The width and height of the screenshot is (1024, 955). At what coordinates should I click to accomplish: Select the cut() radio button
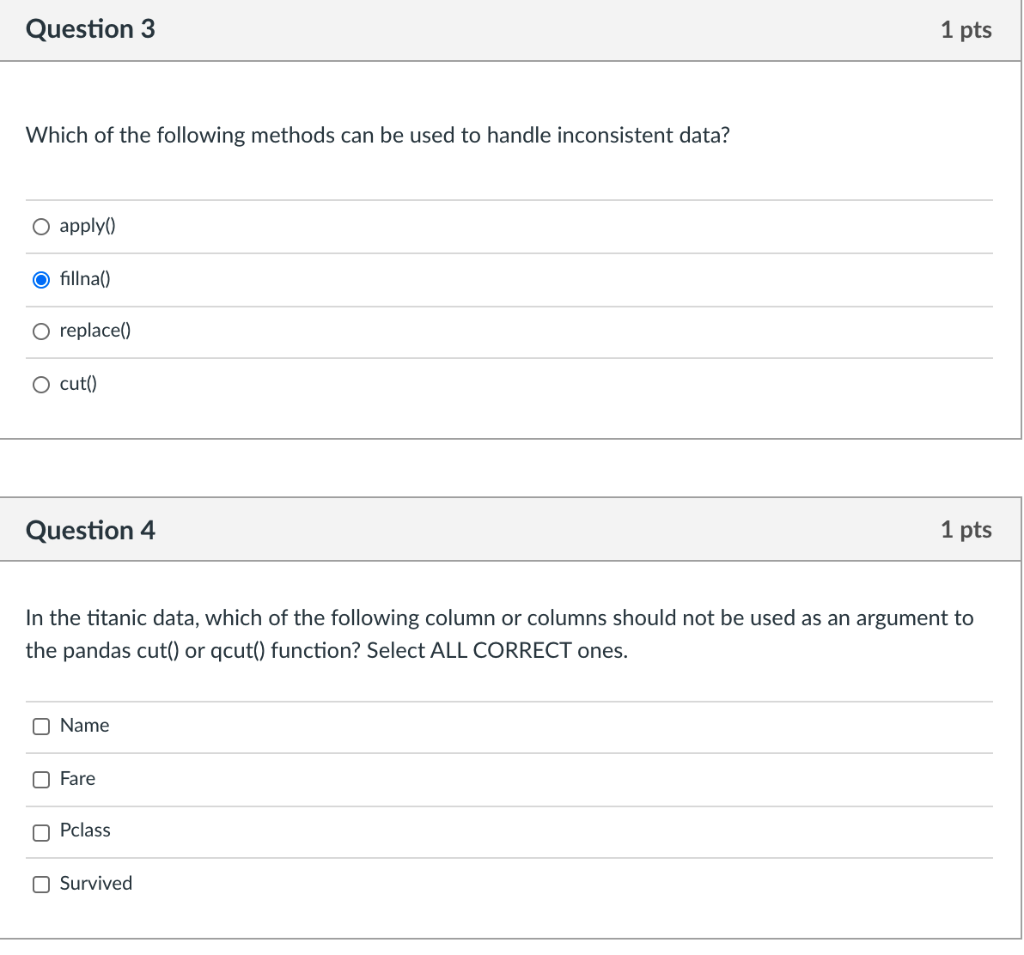click(41, 383)
